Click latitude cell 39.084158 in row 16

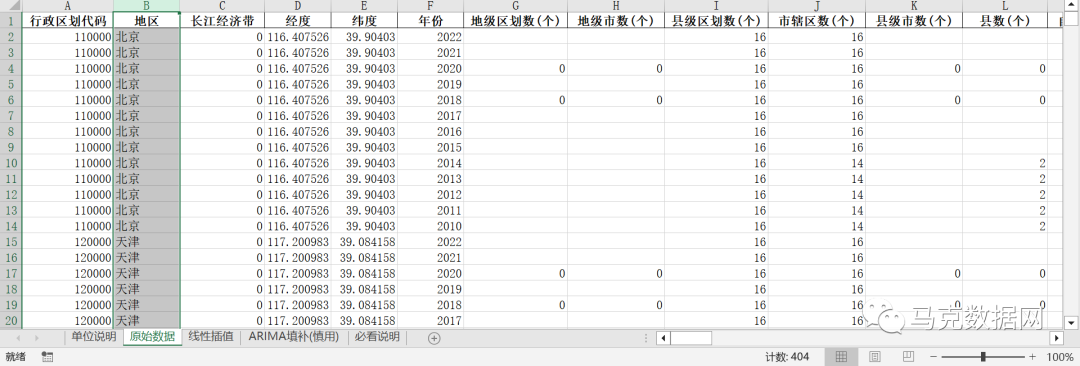[x=364, y=257]
